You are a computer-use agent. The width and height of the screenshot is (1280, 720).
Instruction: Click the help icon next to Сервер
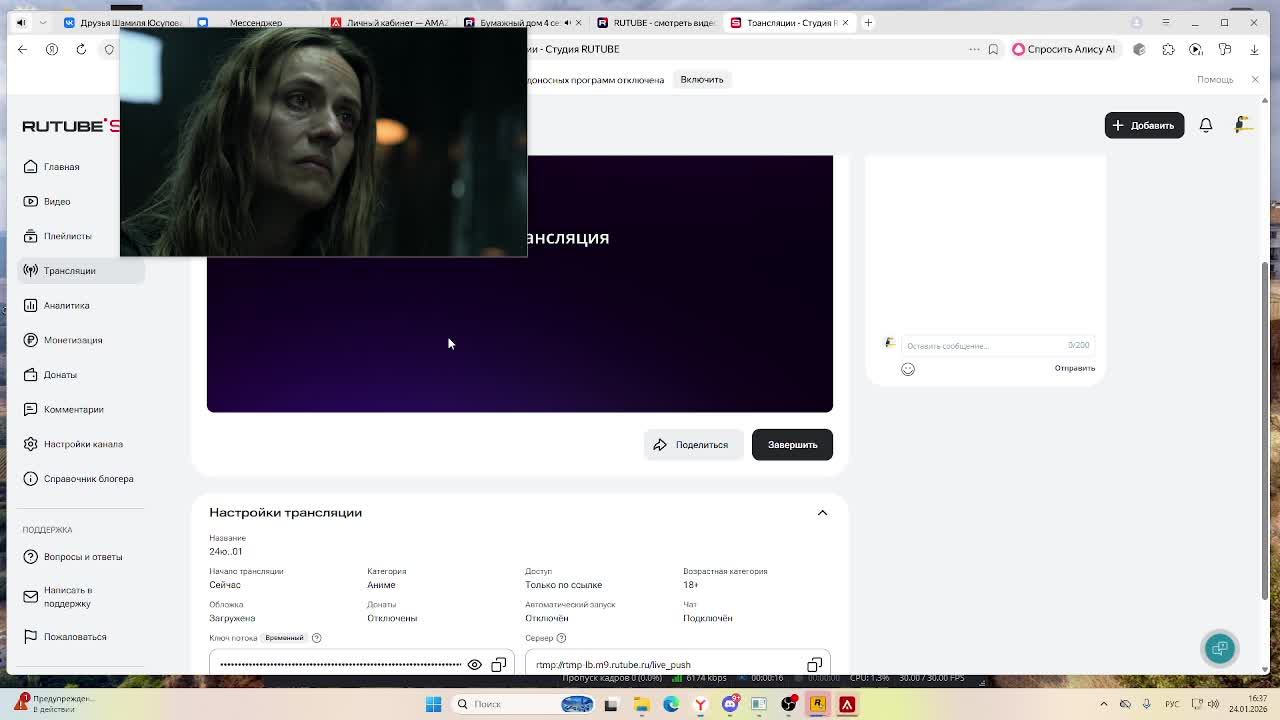pos(561,638)
